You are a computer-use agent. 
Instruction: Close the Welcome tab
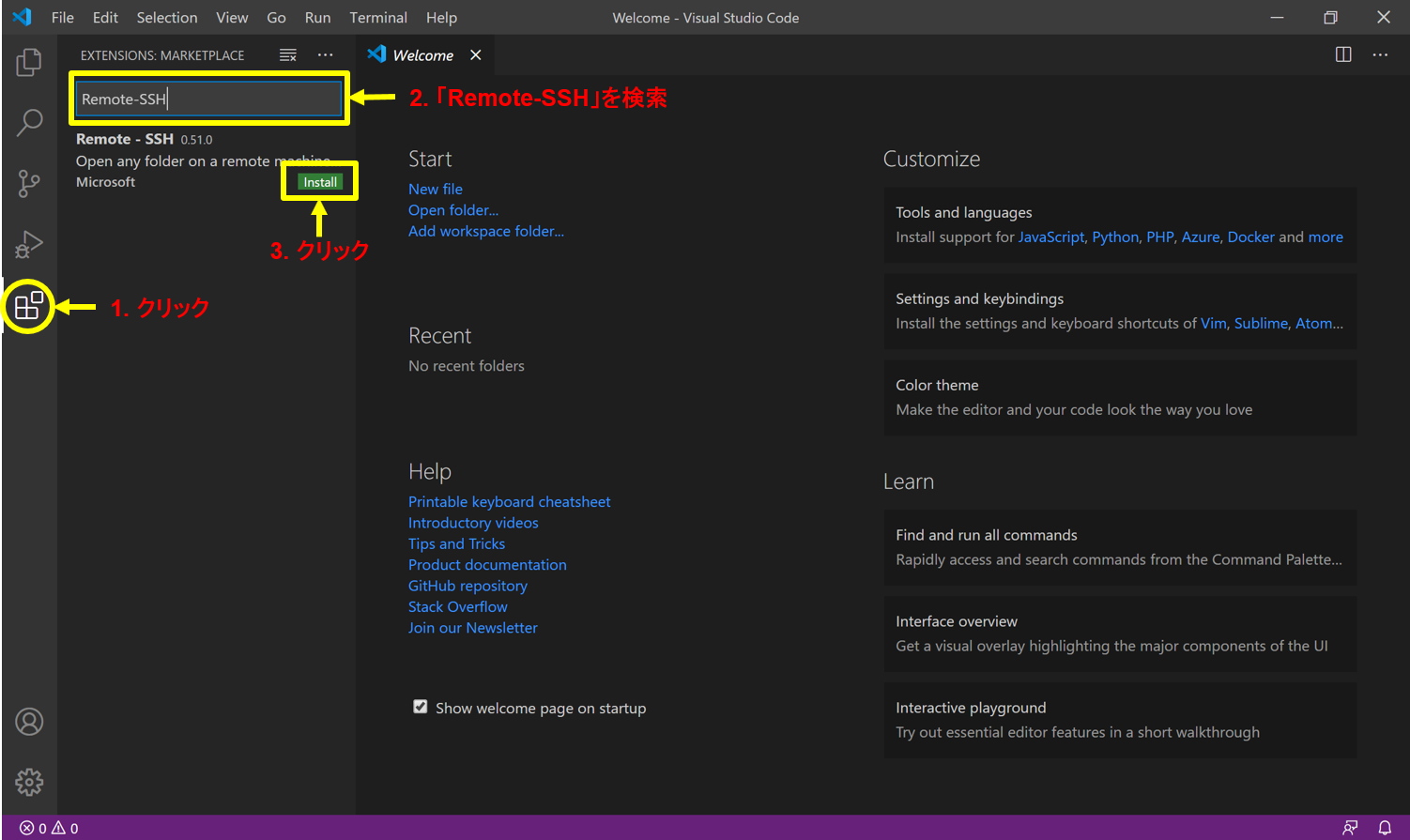pyautogui.click(x=476, y=54)
